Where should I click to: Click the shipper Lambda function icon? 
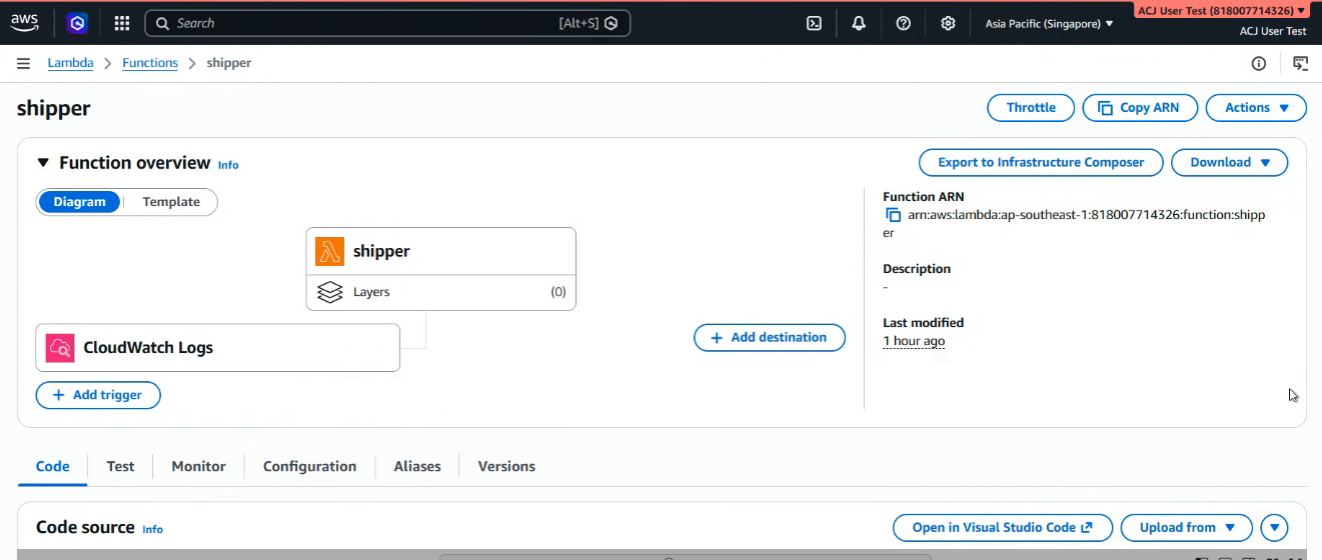tap(330, 251)
